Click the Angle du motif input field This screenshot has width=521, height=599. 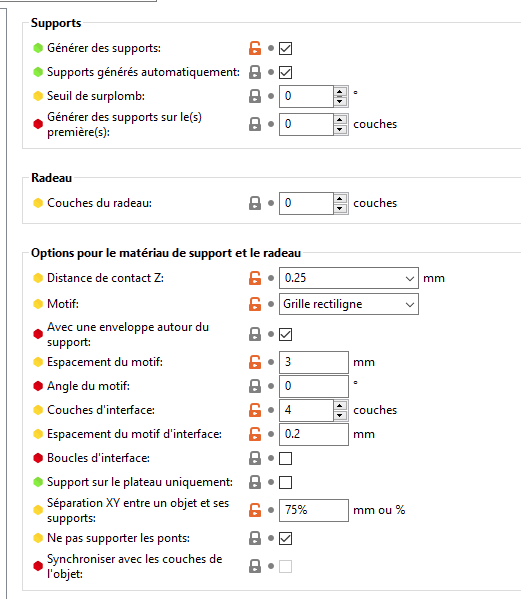click(x=314, y=386)
